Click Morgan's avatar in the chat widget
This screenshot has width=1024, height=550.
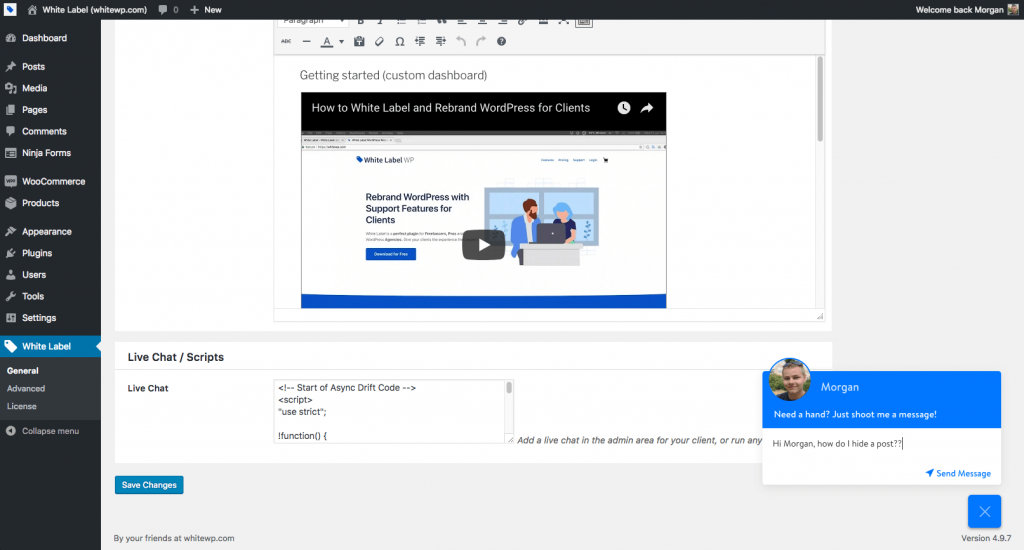[790, 380]
